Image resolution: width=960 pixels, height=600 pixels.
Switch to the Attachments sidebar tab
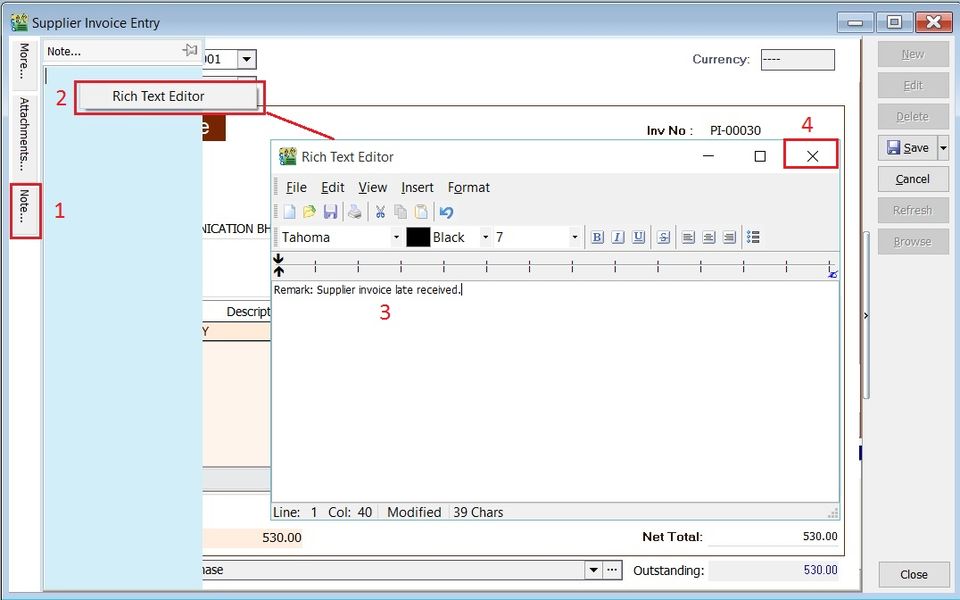click(x=22, y=132)
